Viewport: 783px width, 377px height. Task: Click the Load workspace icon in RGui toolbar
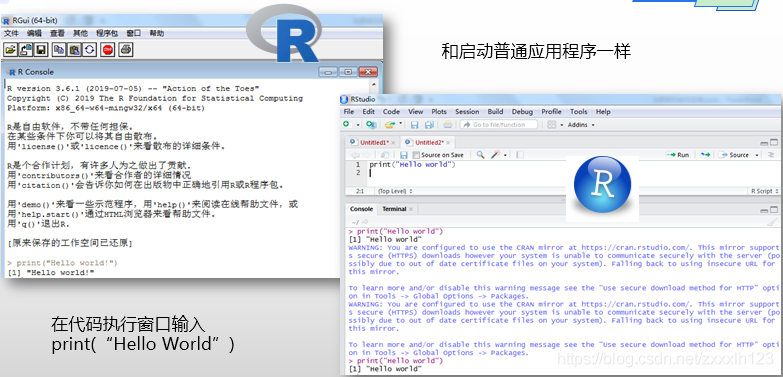pyautogui.click(x=25, y=49)
